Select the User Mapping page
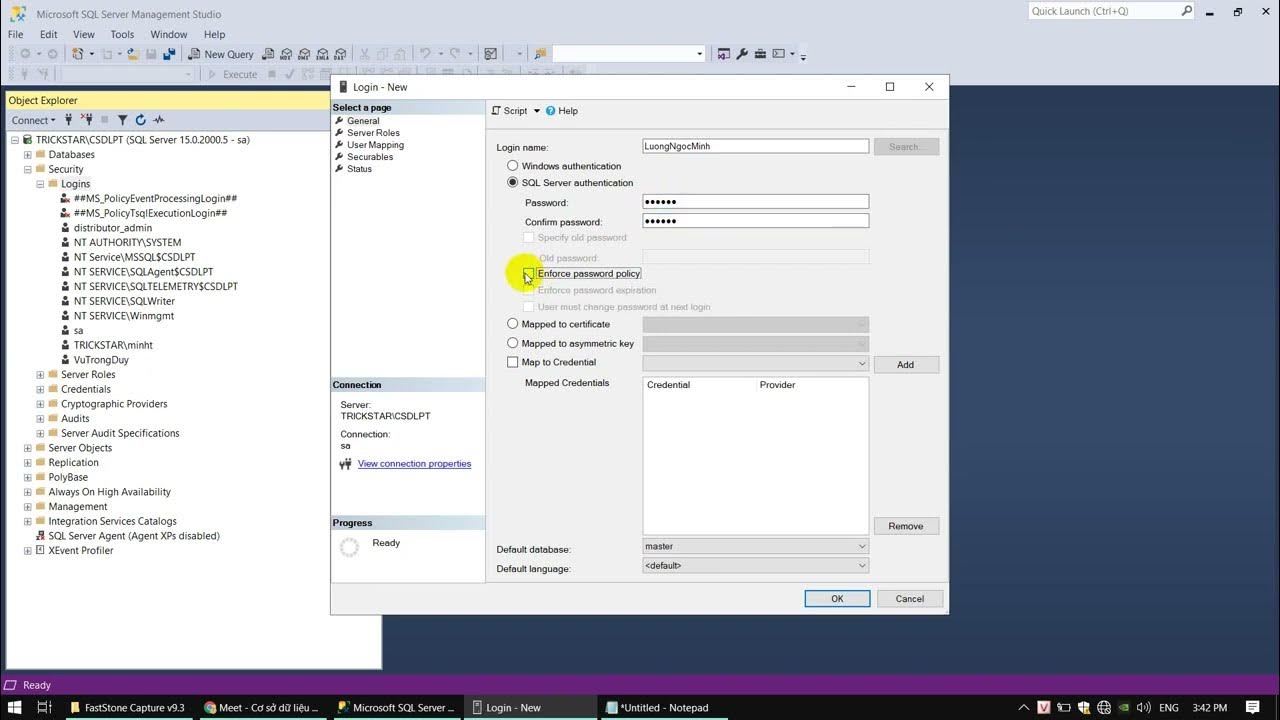1280x720 pixels. pyautogui.click(x=375, y=145)
